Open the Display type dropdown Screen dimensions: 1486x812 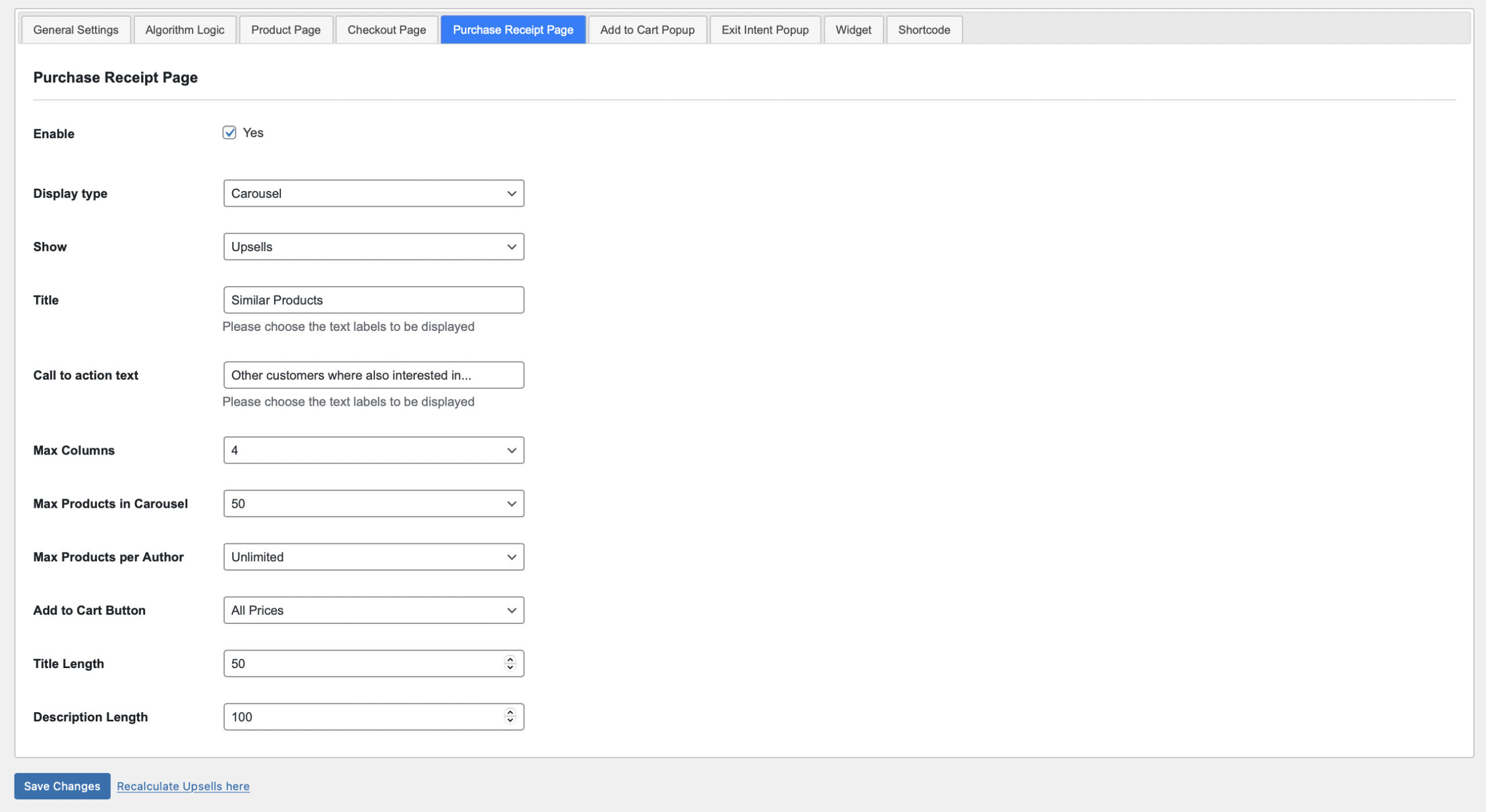[374, 193]
